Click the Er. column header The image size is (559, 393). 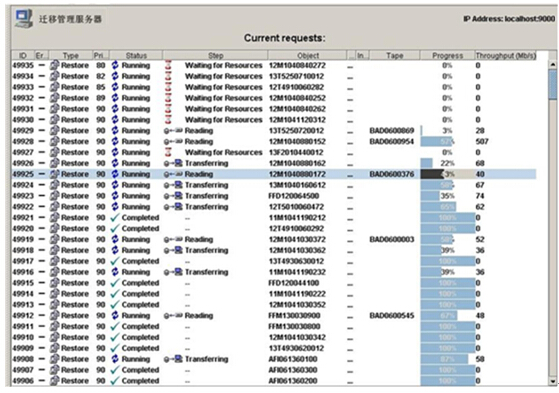41,55
